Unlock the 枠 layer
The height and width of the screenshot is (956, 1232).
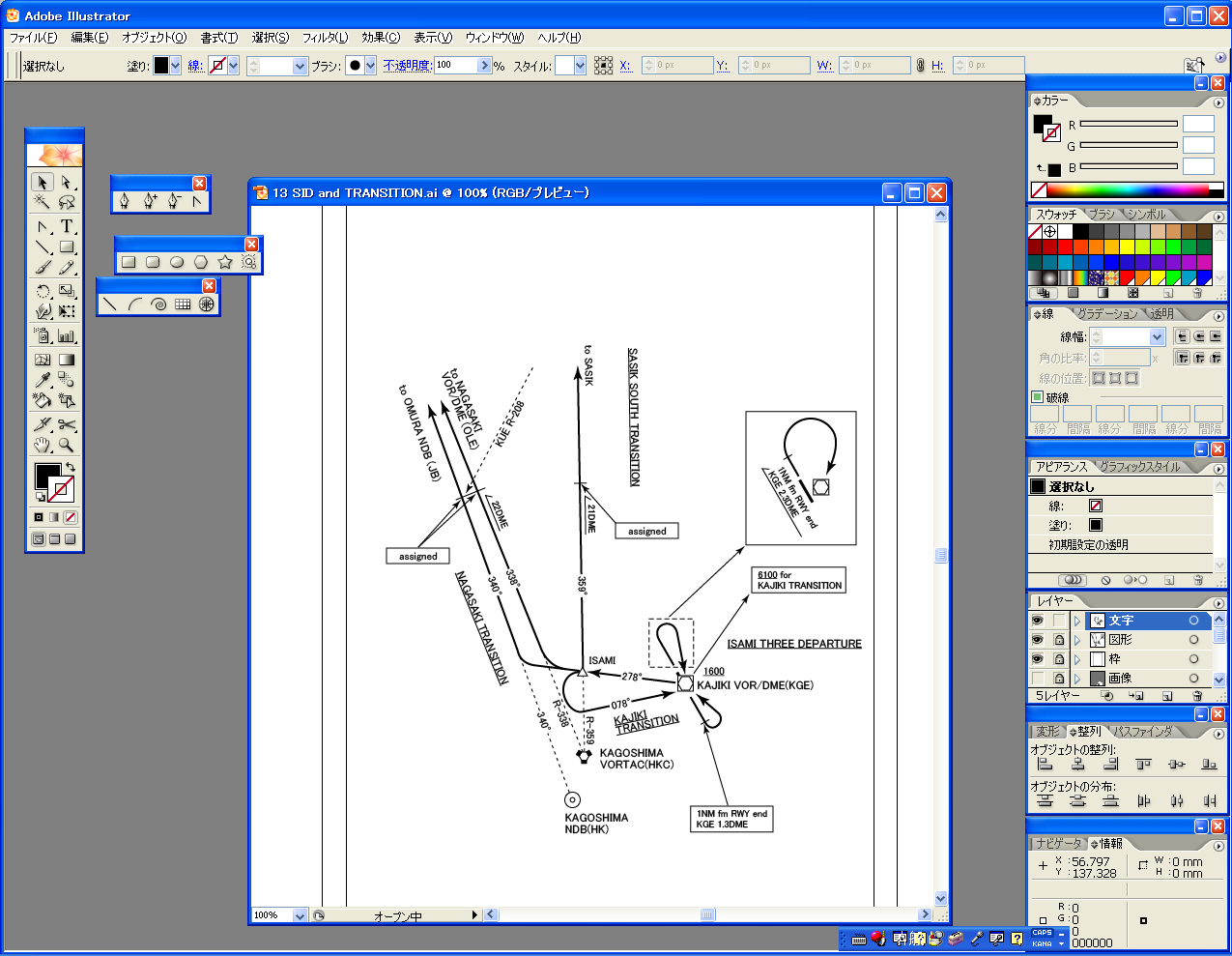(x=1059, y=659)
